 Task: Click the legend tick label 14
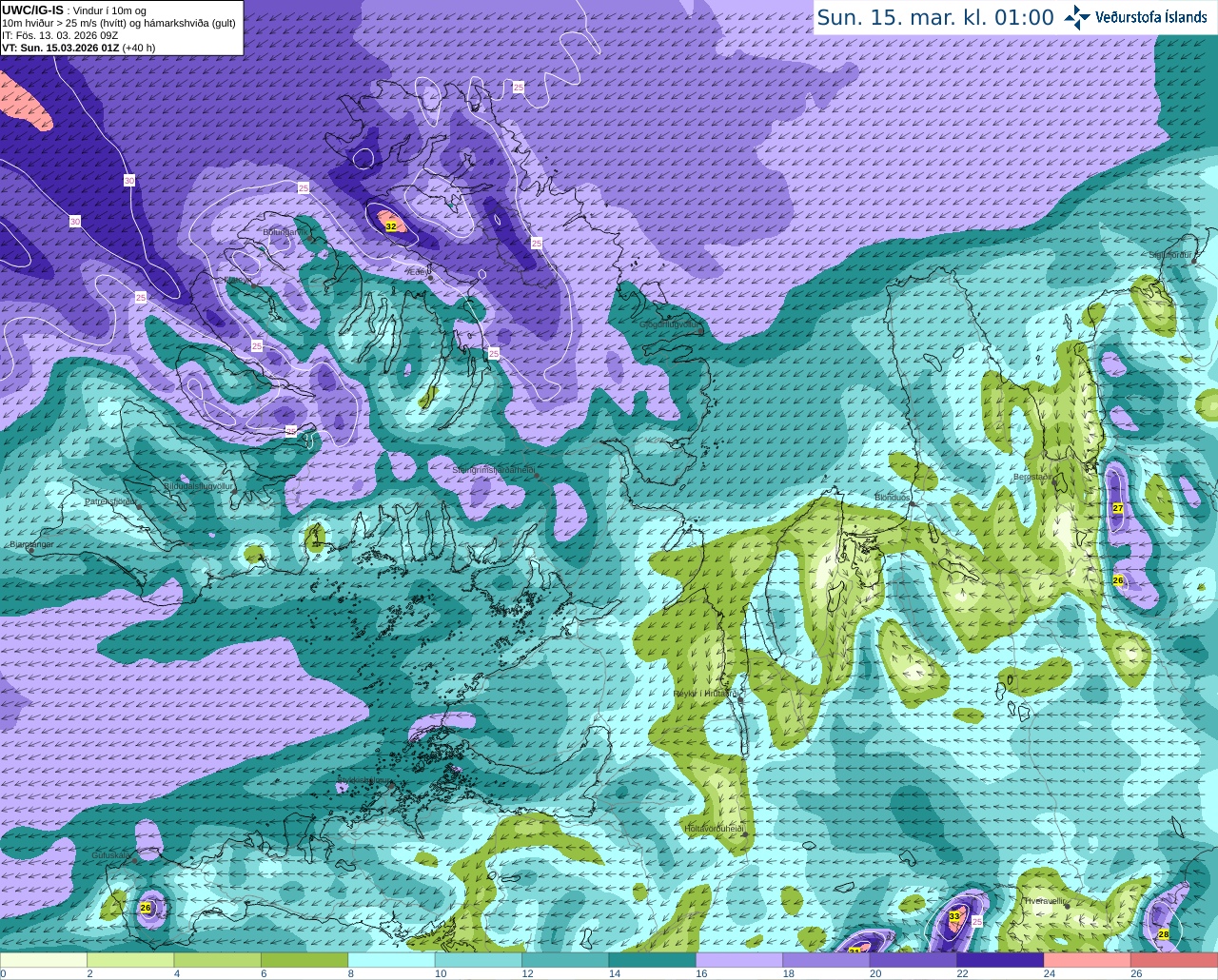tap(615, 973)
